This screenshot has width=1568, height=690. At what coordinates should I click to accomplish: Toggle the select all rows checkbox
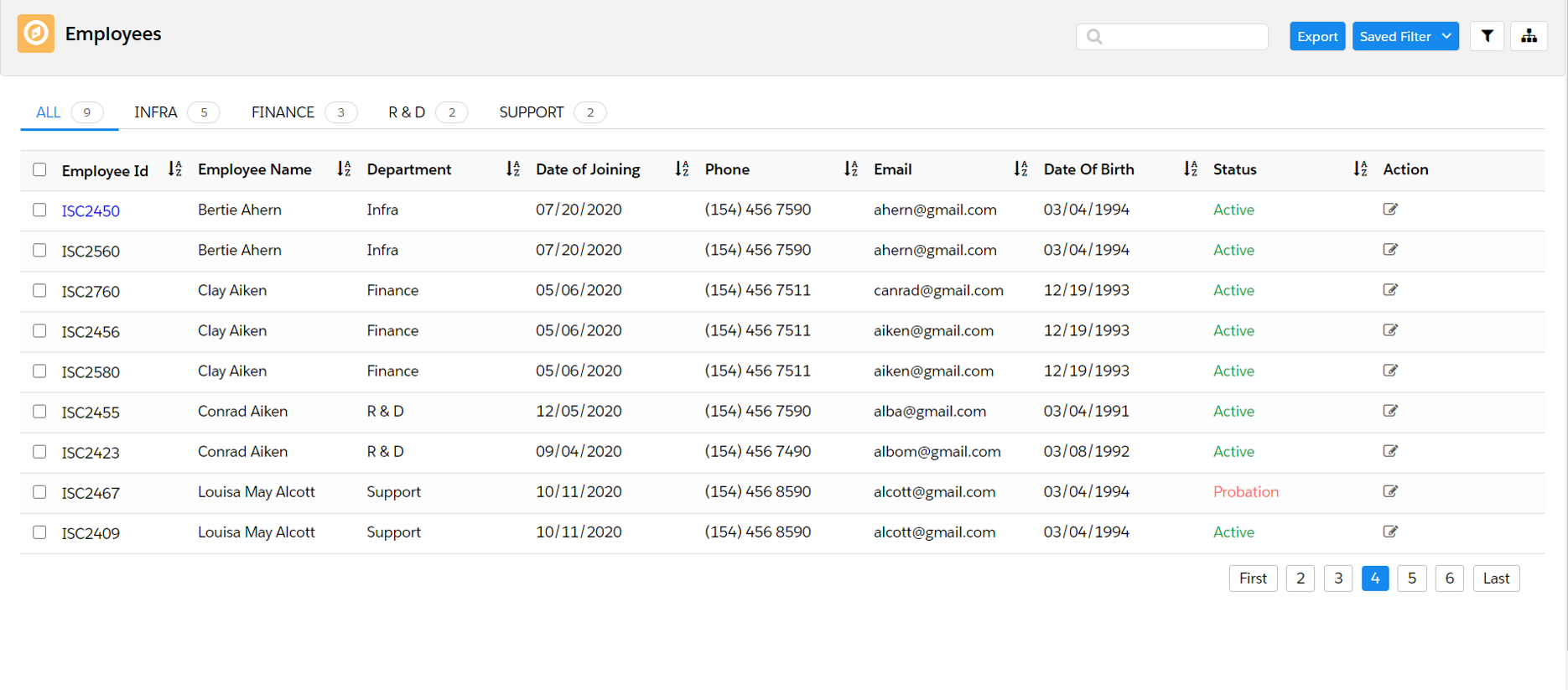tap(39, 169)
